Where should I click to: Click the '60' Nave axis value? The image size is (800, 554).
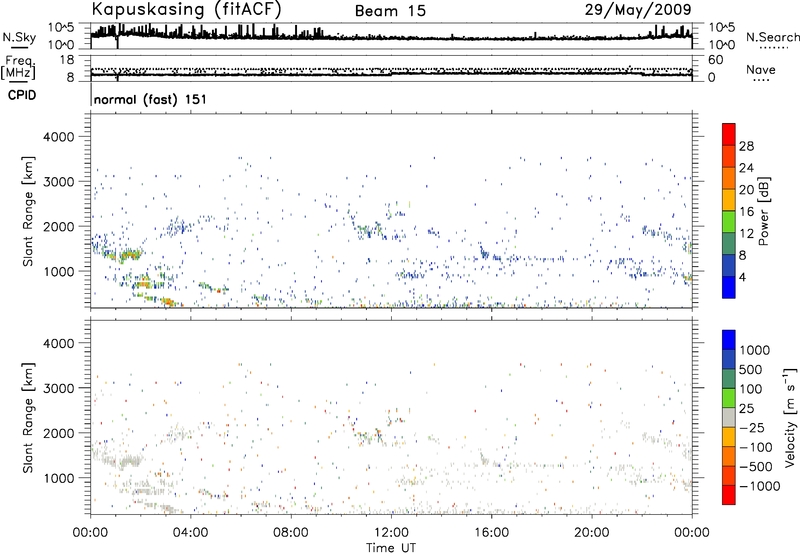click(715, 60)
